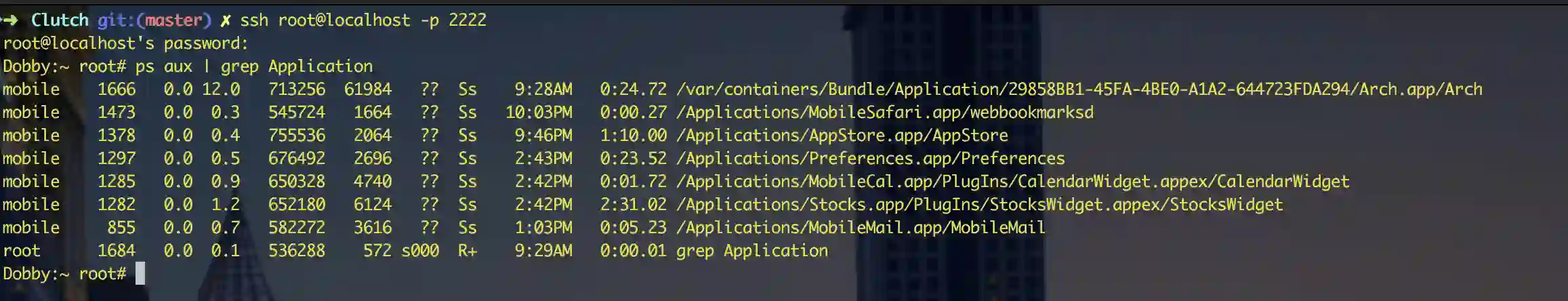Click the prompt arrow before Clutch
Viewport: 1568px width, 301px height.
click(9, 20)
